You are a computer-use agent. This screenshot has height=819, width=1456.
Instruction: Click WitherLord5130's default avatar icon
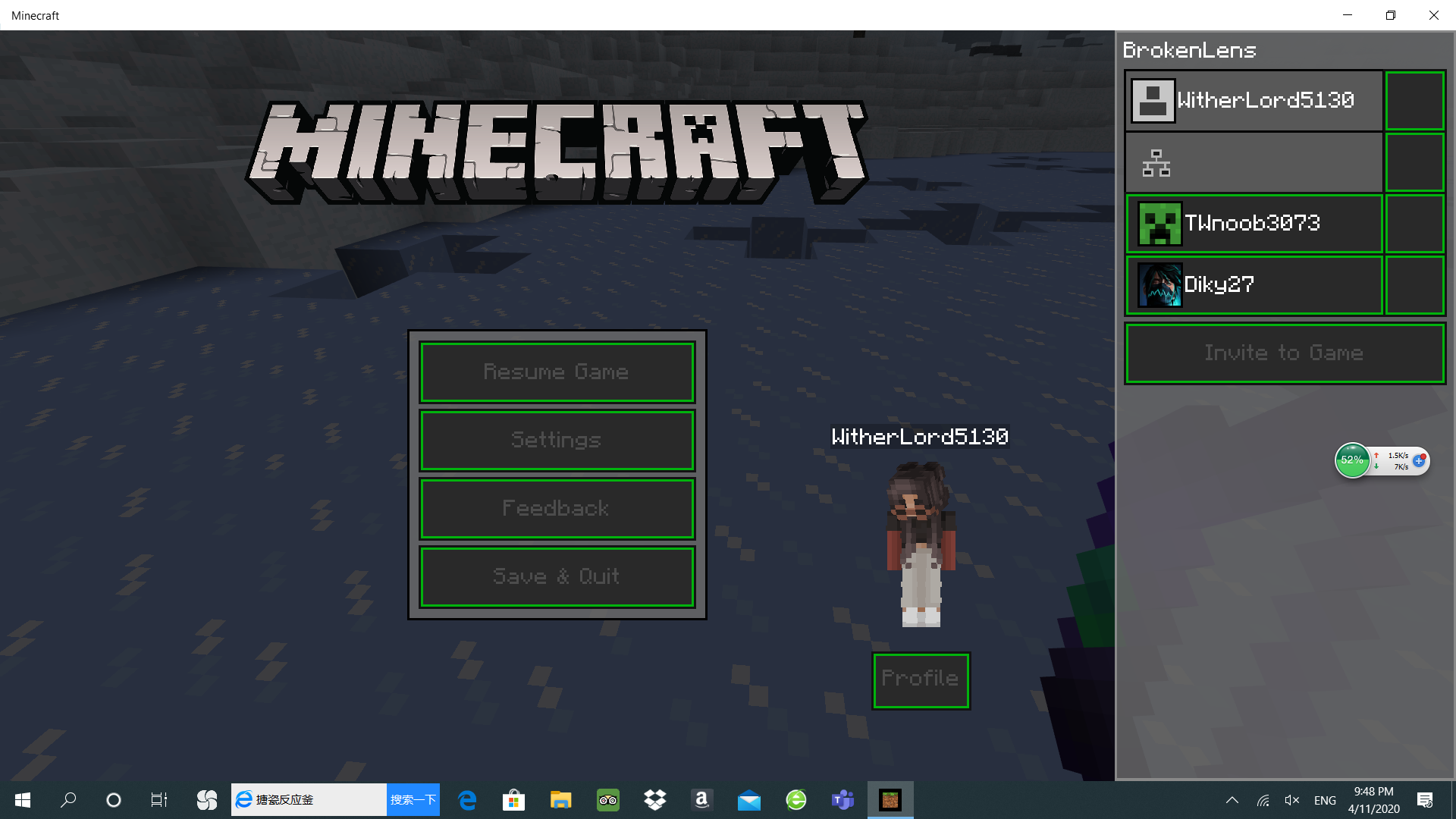click(1153, 101)
